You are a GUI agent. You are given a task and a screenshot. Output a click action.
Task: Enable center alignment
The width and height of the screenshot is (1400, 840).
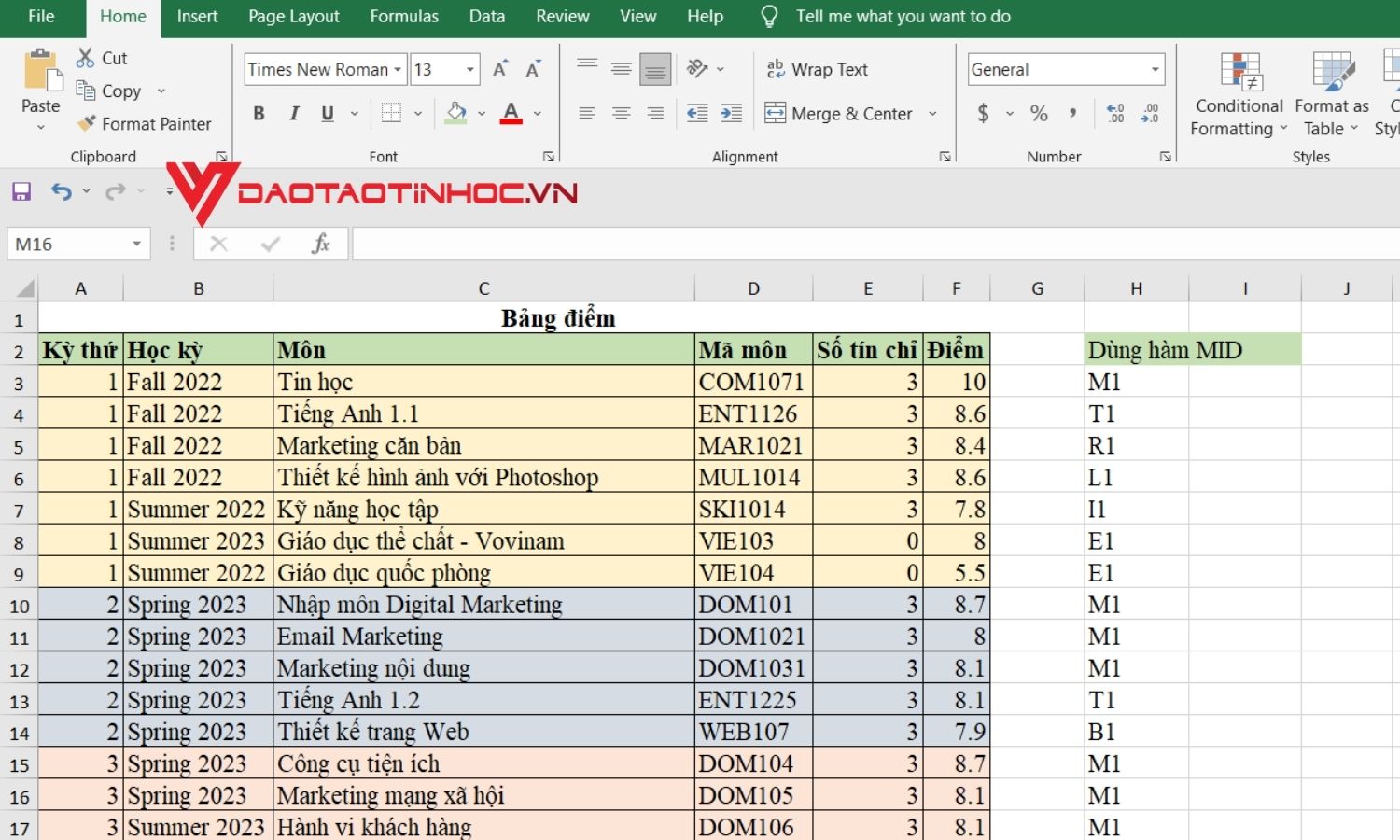coord(620,113)
